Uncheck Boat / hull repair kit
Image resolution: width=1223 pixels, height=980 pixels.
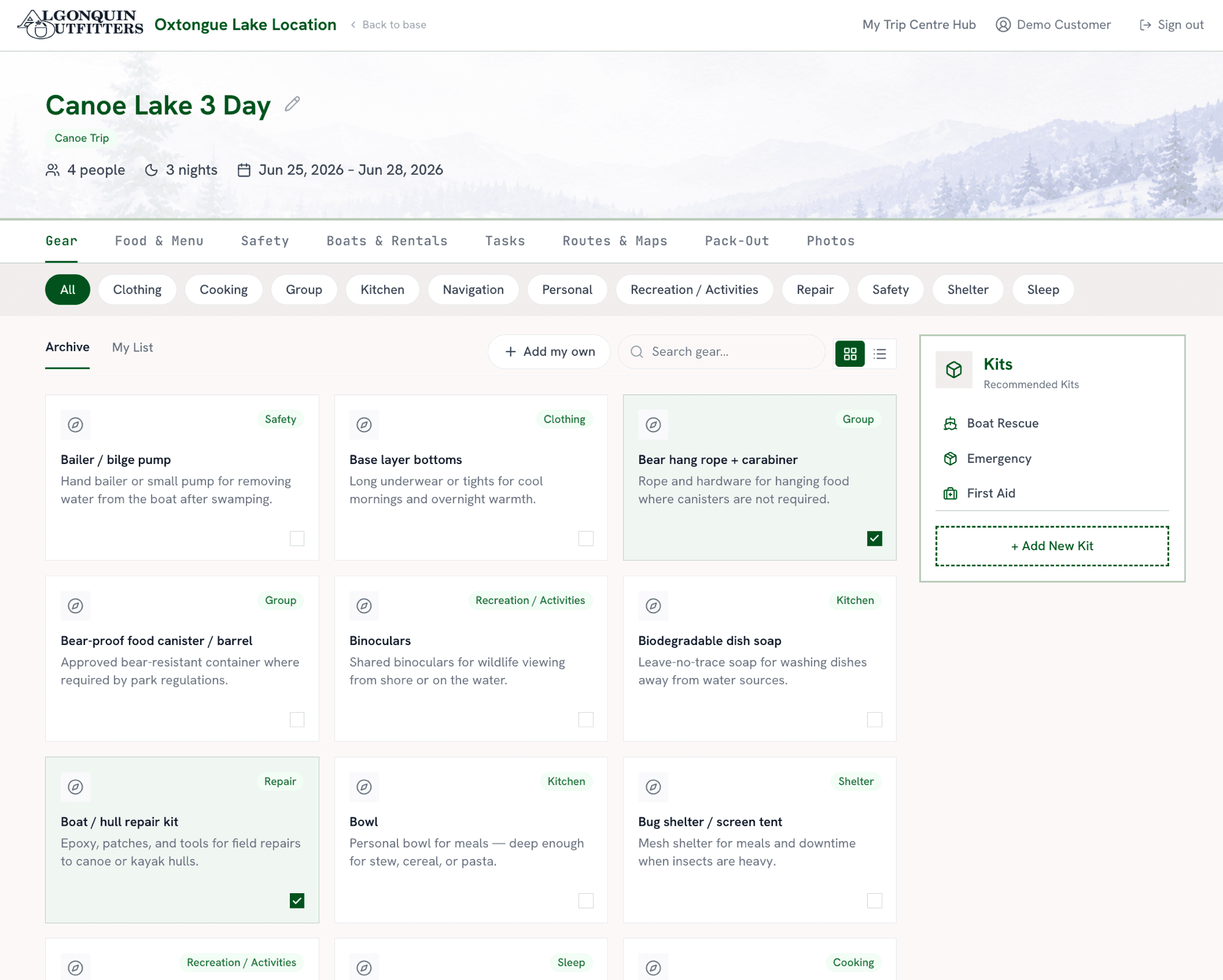297,901
